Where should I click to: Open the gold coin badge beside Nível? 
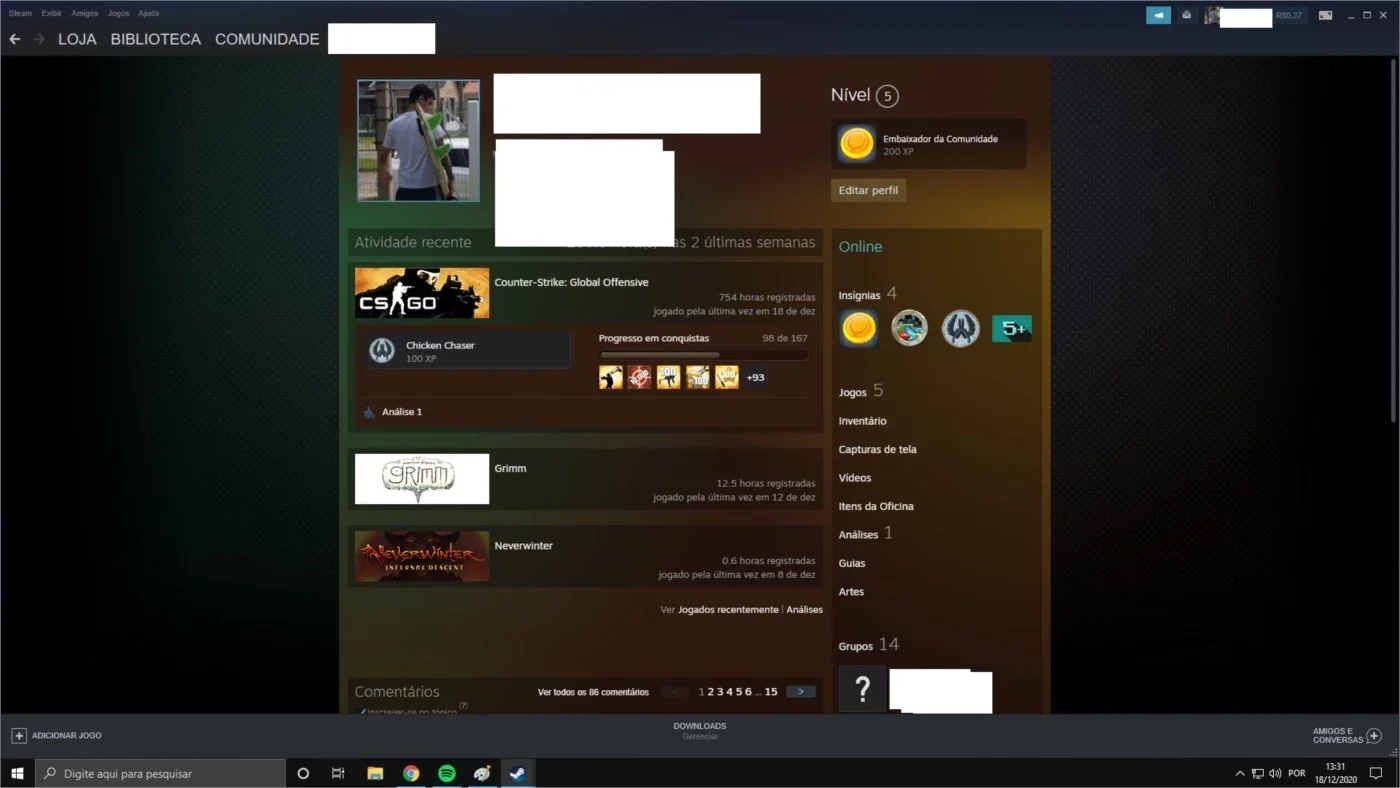[x=857, y=144]
